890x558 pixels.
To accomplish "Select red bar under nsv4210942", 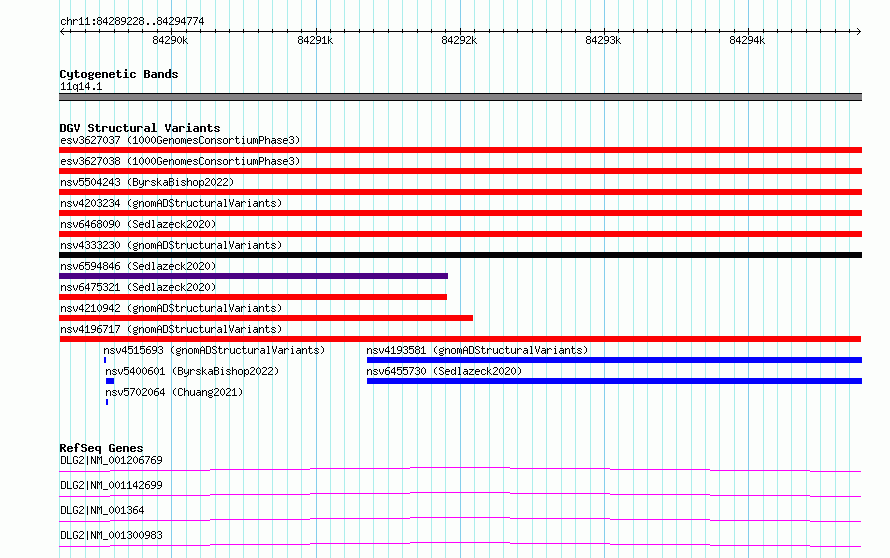I will (266, 318).
